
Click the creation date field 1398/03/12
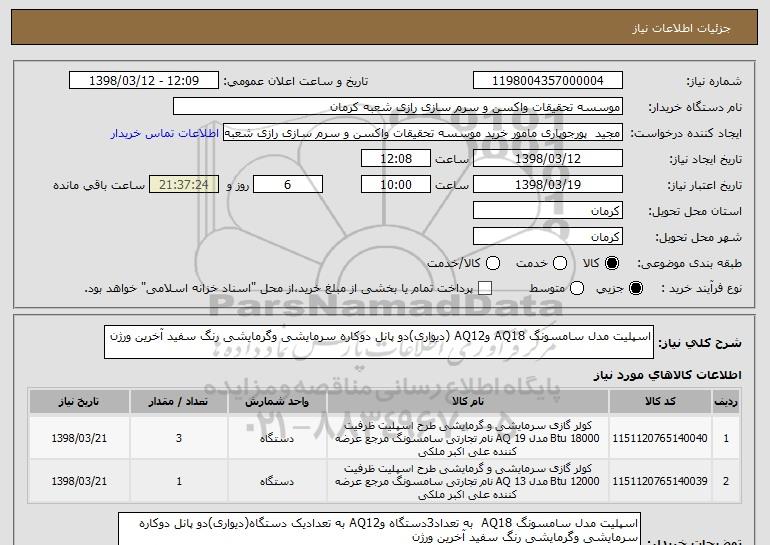click(548, 159)
